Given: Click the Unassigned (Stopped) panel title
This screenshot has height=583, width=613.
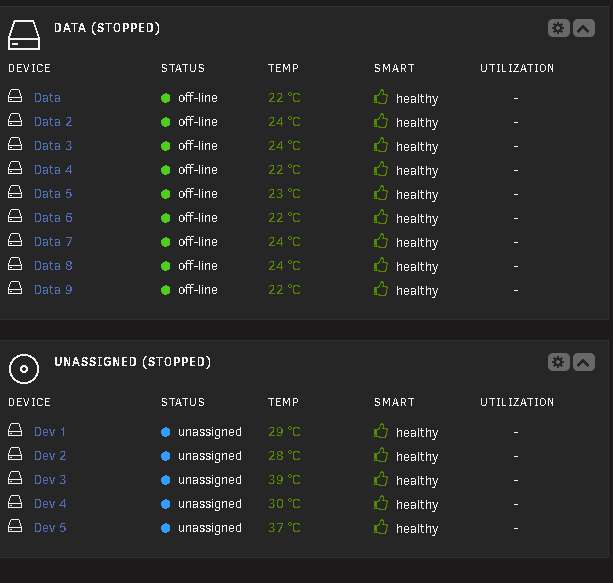Looking at the screenshot, I should pyautogui.click(x=133, y=362).
